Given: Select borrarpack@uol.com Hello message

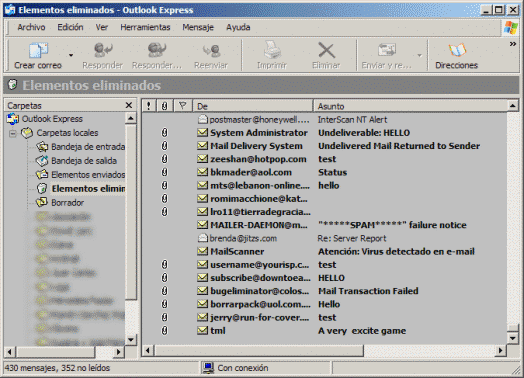Looking at the screenshot, I should pyautogui.click(x=324, y=304).
